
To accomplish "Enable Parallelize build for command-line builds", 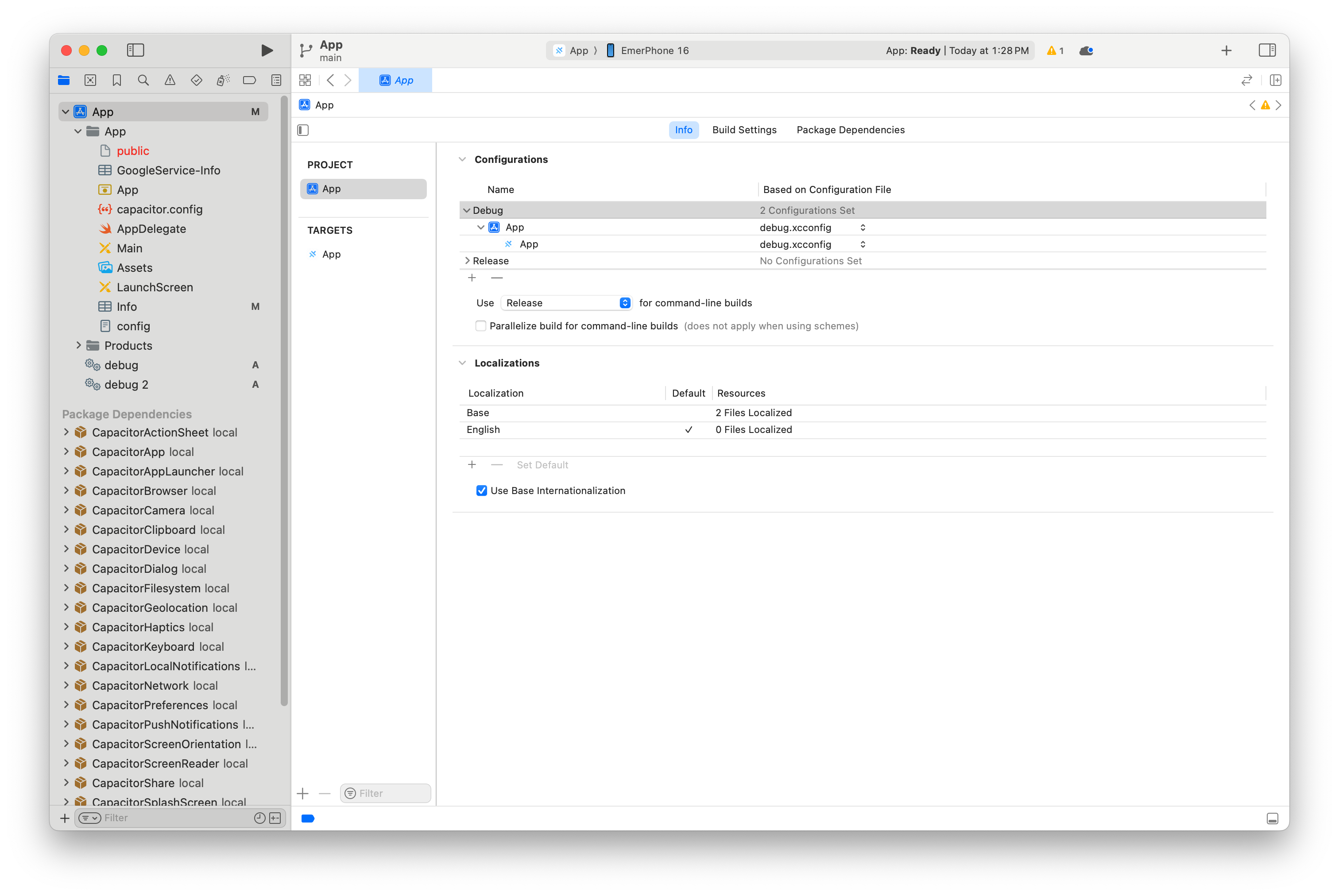I will (480, 326).
